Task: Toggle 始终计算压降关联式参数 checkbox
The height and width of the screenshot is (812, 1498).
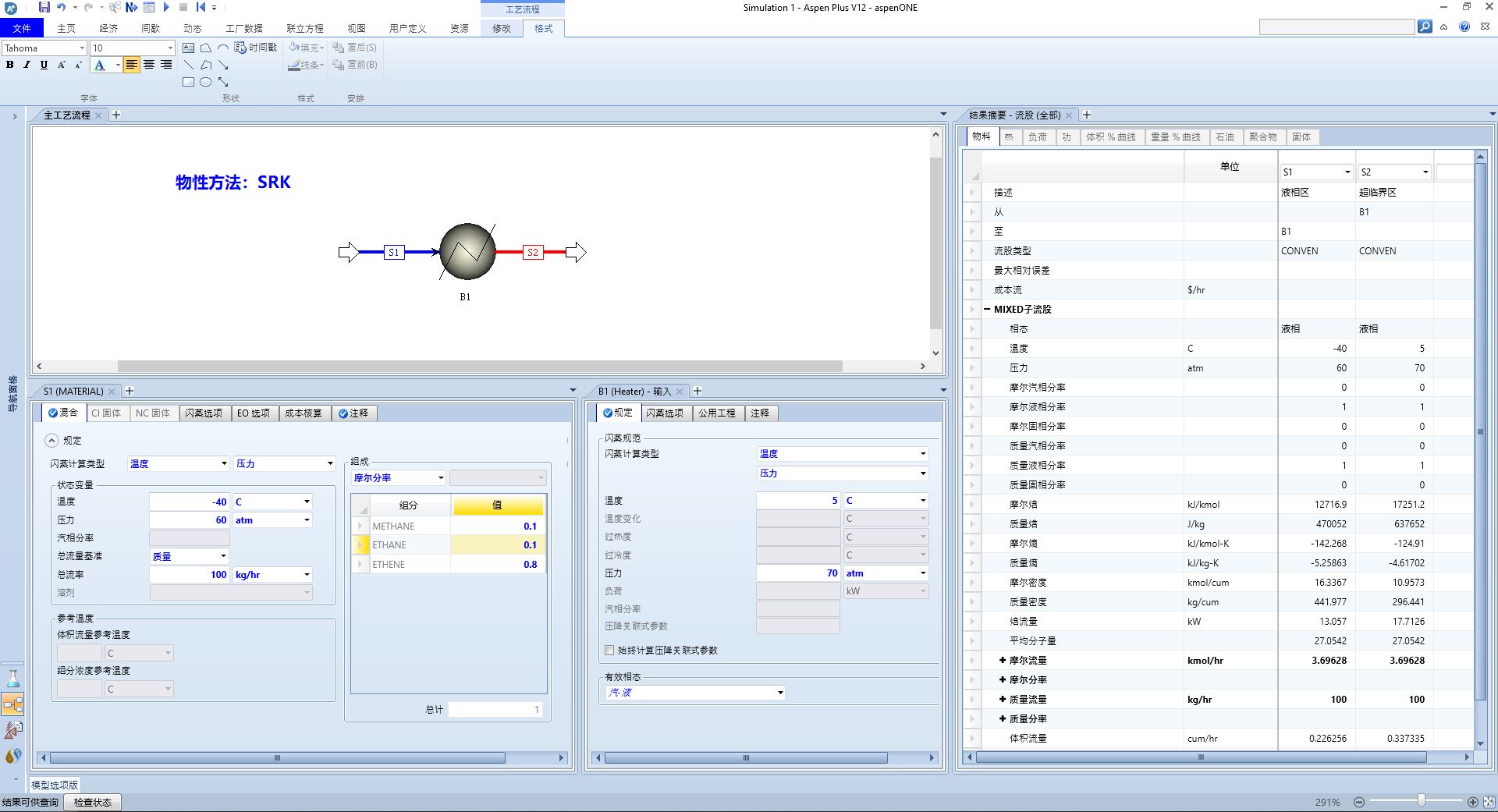Action: pyautogui.click(x=609, y=651)
